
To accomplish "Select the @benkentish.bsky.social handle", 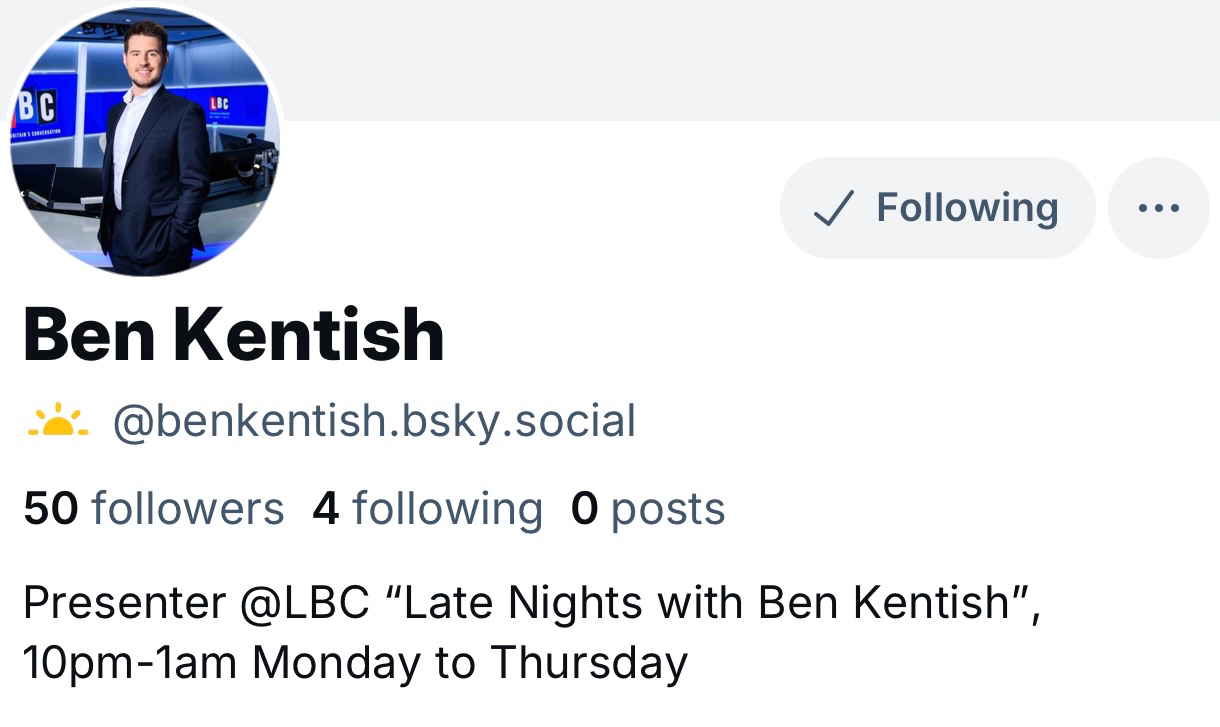I will point(374,421).
